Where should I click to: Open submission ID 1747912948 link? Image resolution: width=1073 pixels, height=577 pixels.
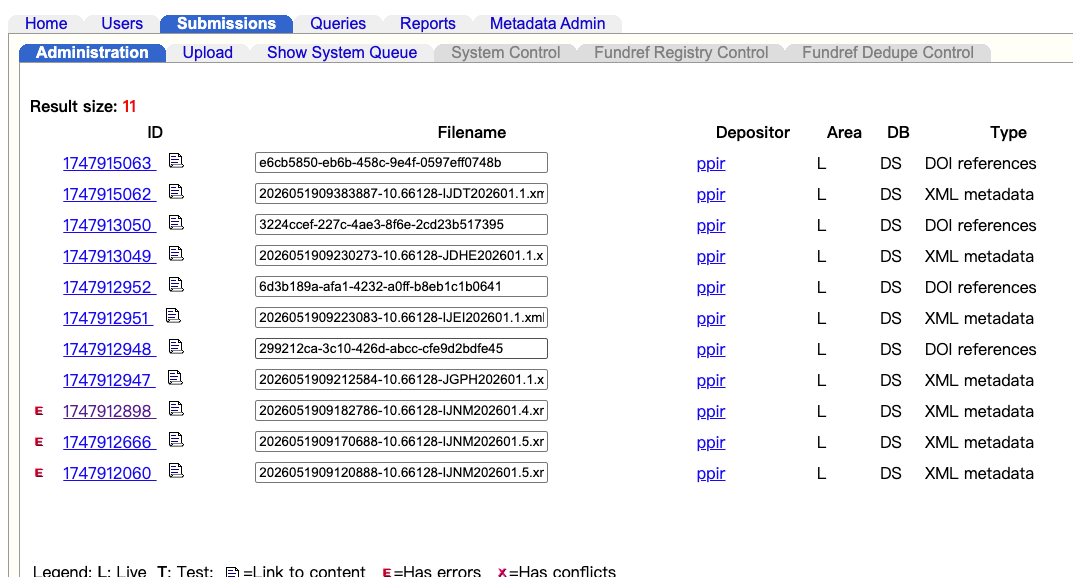click(109, 350)
